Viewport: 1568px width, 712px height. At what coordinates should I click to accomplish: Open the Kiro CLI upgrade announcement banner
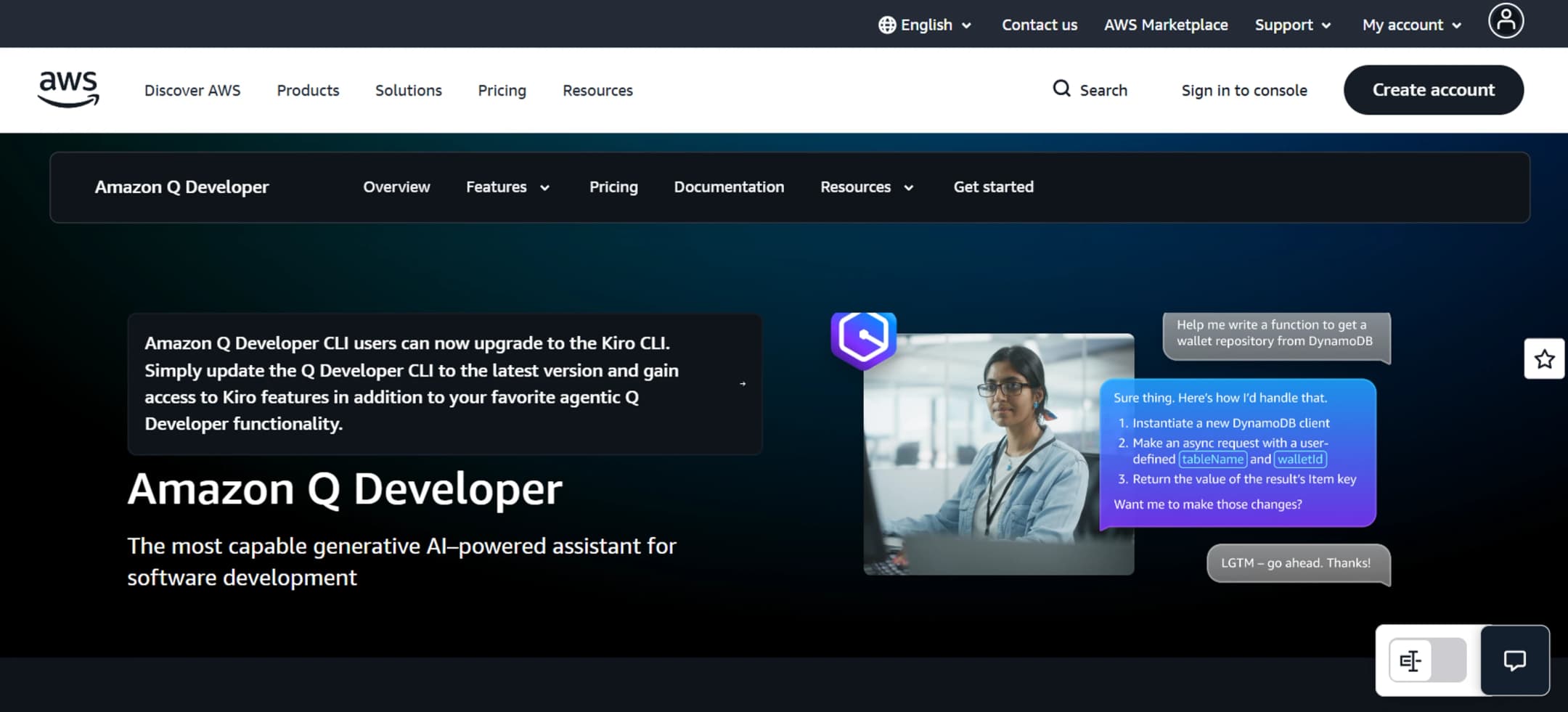pos(445,384)
